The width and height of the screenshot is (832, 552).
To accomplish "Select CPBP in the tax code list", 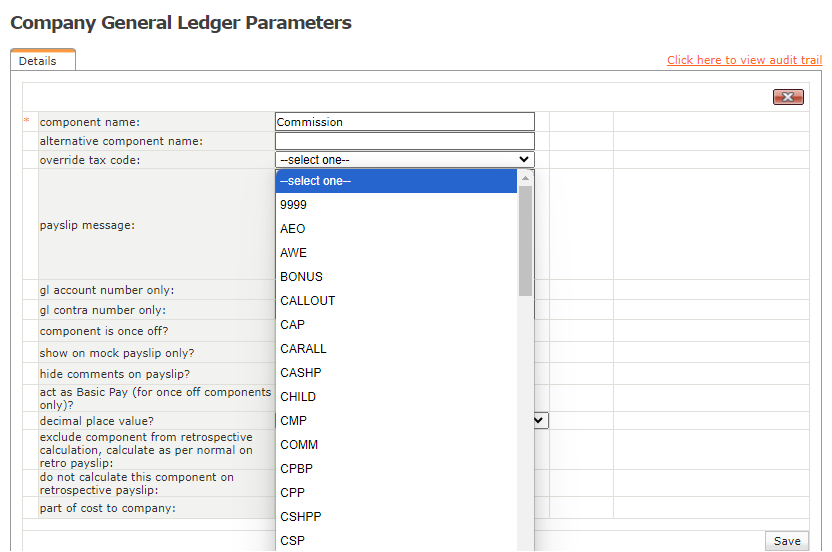I will click(396, 469).
